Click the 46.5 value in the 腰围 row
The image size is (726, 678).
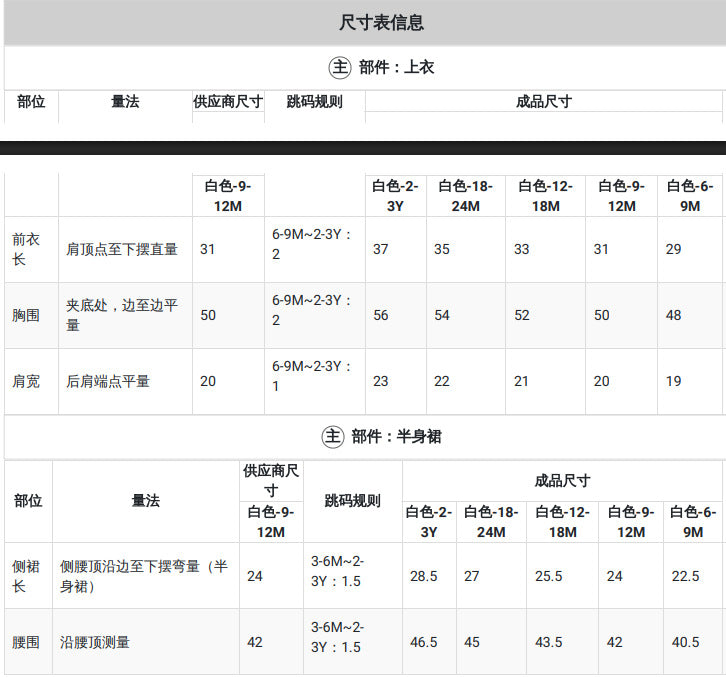tap(423, 642)
